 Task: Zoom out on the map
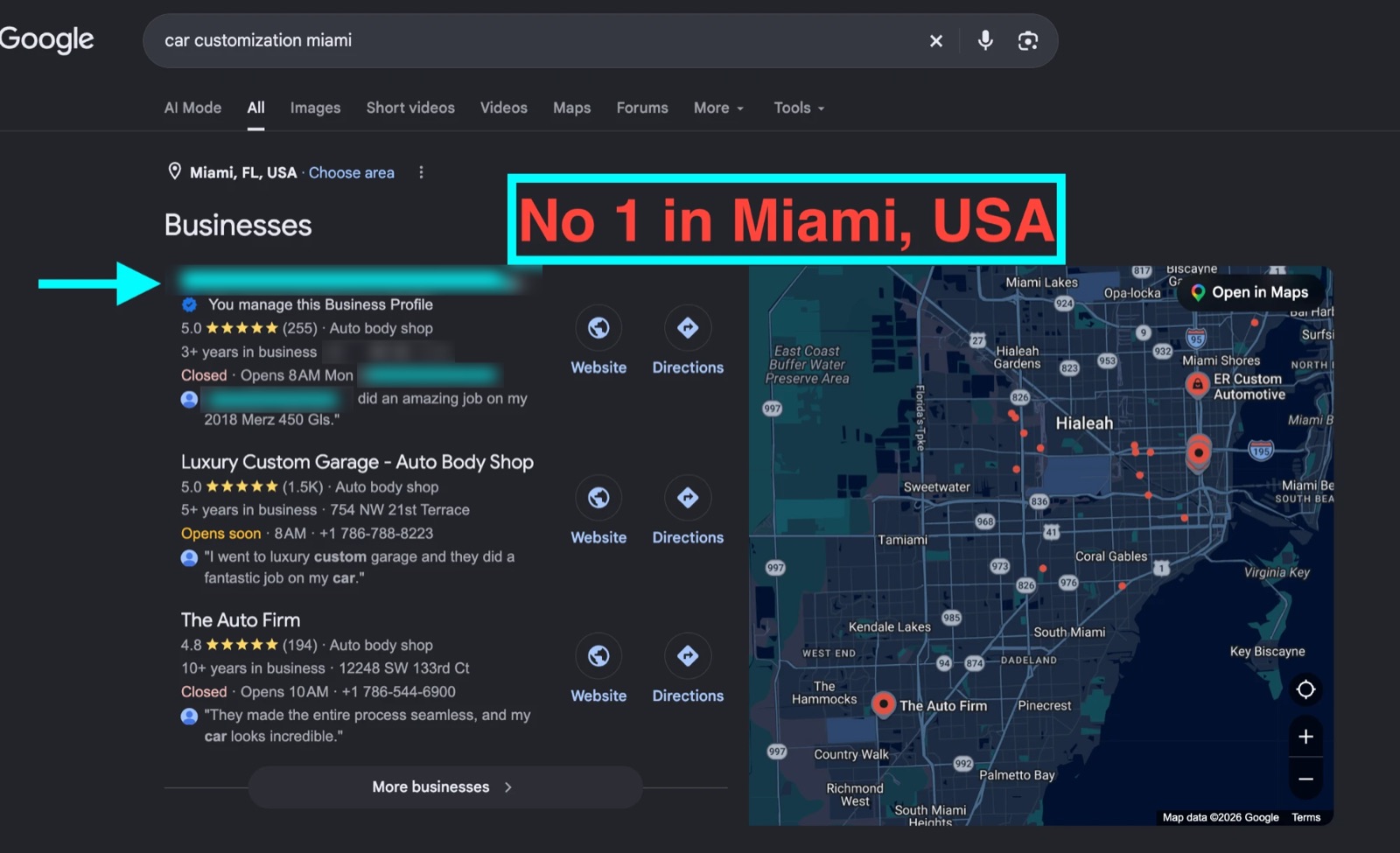(x=1305, y=779)
